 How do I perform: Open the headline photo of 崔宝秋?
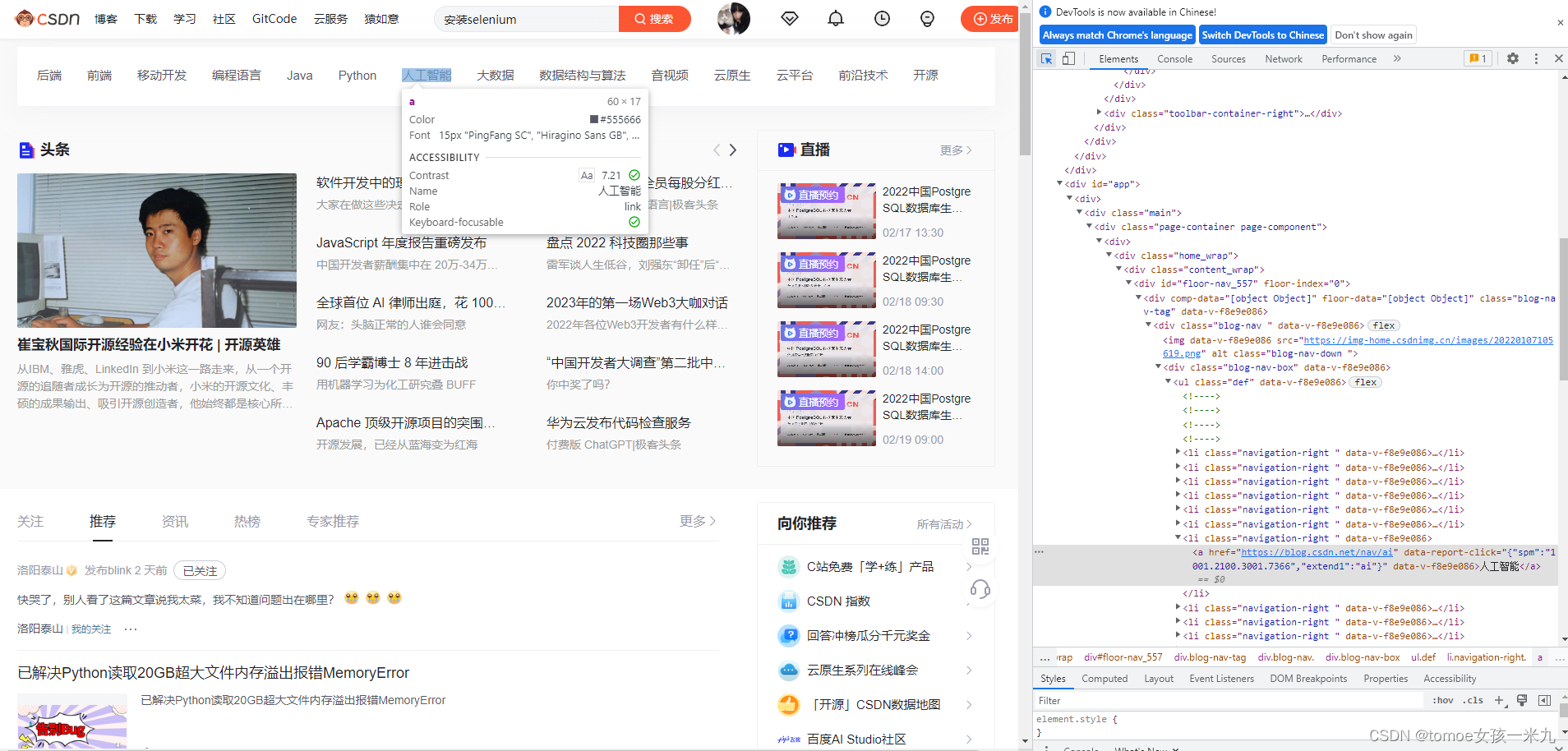click(x=157, y=251)
